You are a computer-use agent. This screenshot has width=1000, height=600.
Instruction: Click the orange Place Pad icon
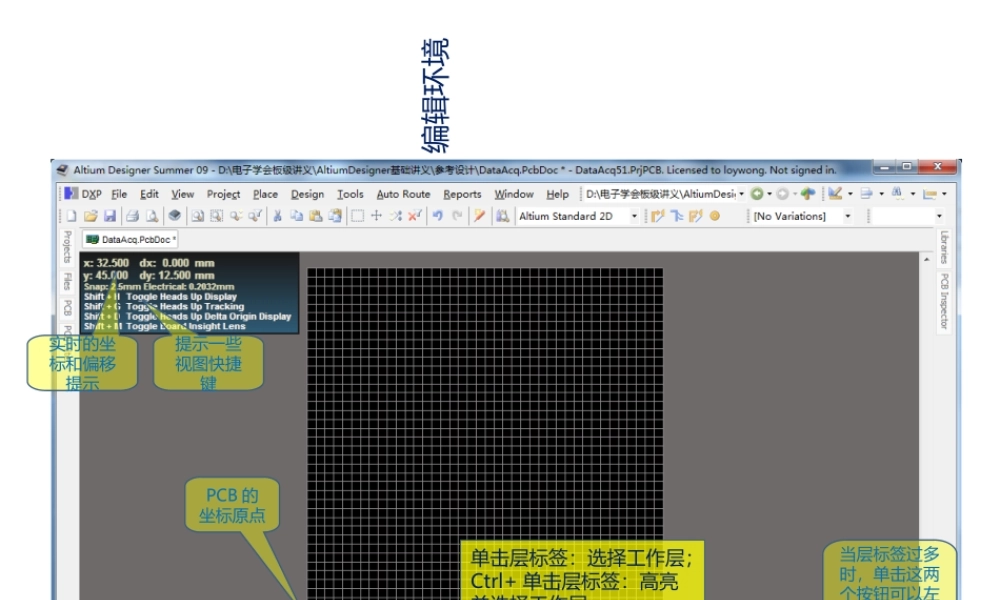pyautogui.click(x=715, y=216)
